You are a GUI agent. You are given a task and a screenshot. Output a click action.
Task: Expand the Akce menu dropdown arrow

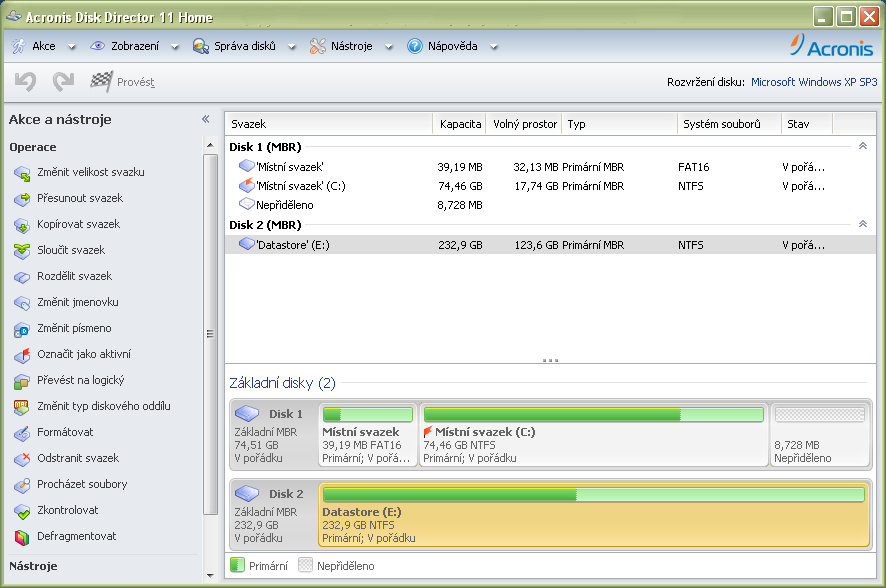(x=72, y=47)
